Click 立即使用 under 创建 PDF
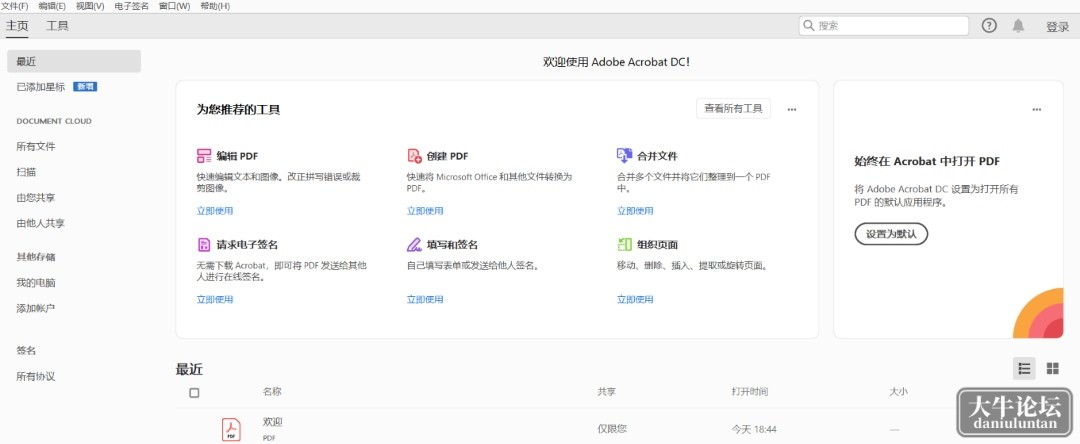 pyautogui.click(x=425, y=211)
